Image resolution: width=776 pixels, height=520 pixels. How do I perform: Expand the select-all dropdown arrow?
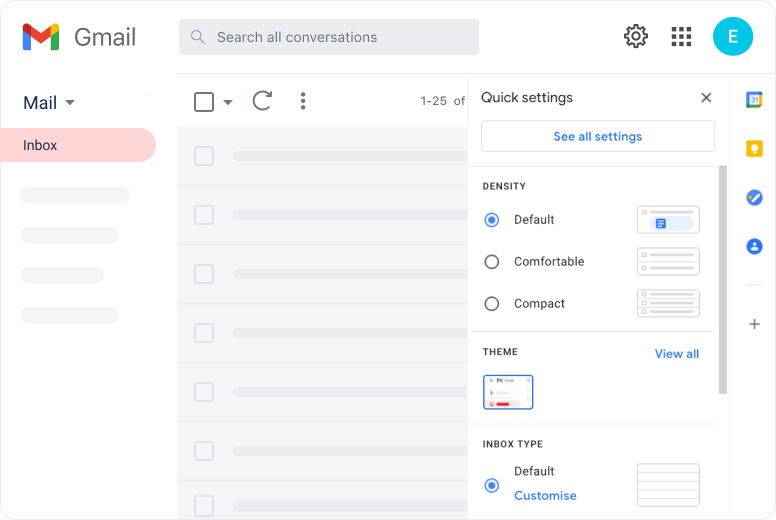[228, 102]
